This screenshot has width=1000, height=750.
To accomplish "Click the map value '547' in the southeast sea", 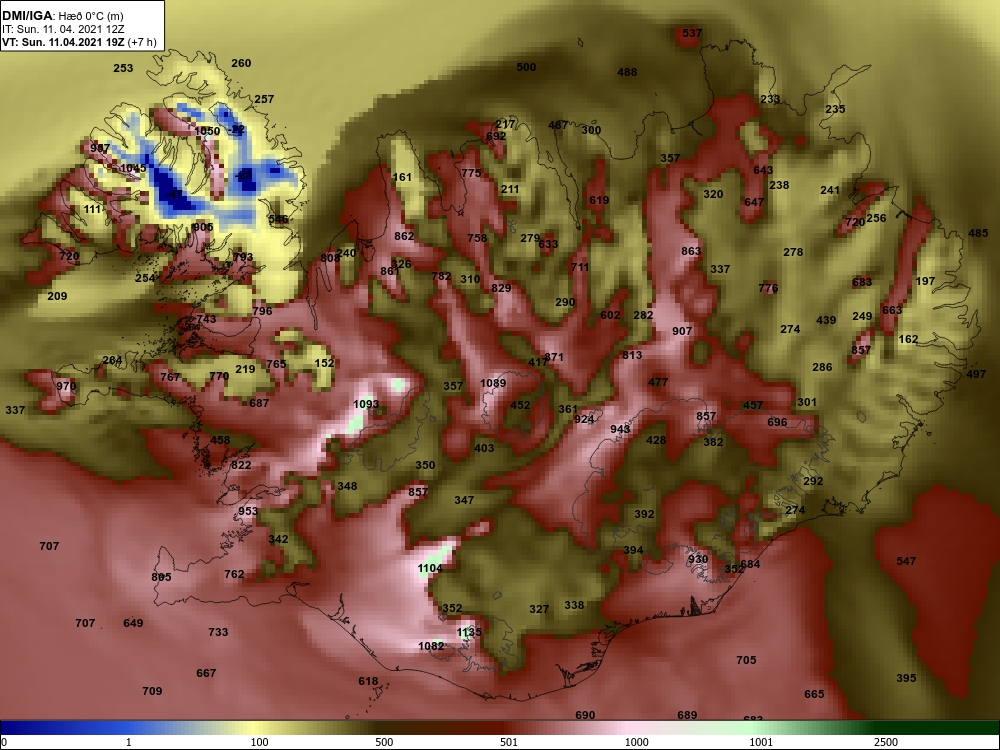I will (906, 561).
